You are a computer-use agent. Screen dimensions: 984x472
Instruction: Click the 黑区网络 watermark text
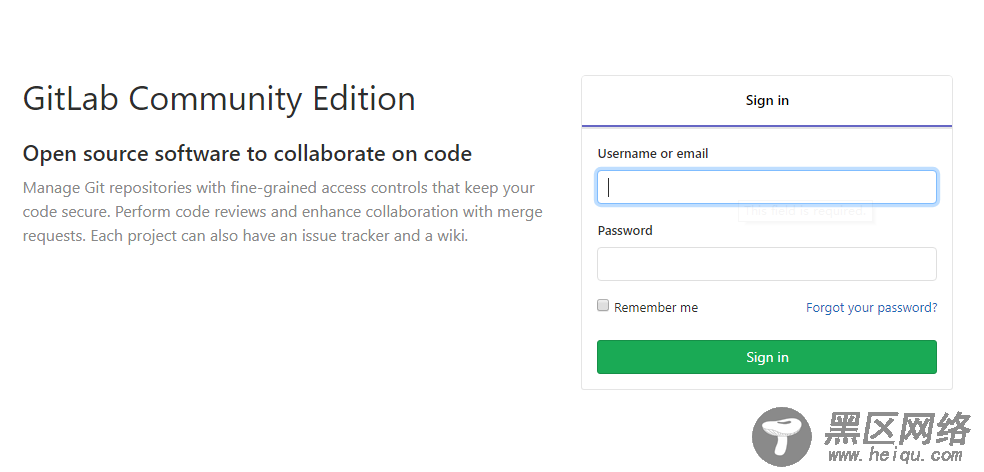click(897, 429)
